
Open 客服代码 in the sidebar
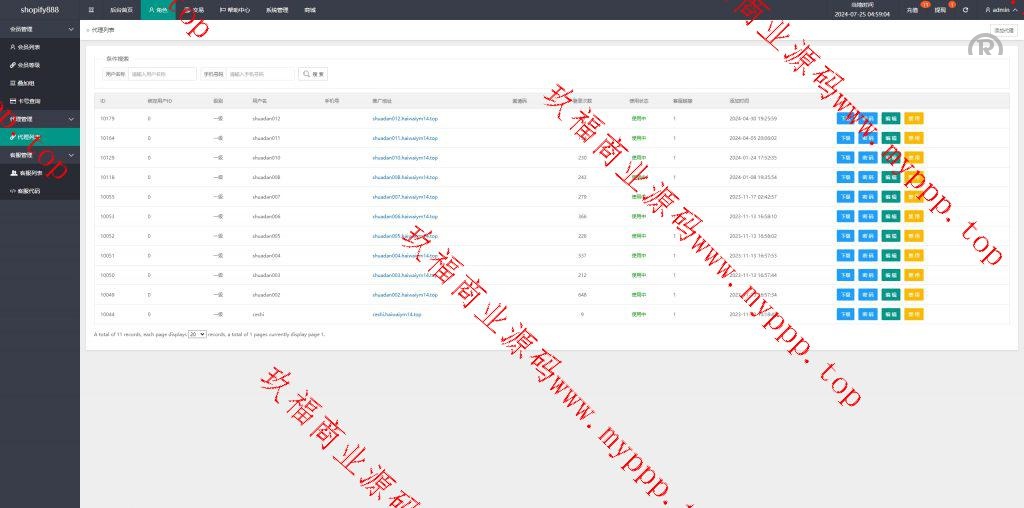pos(29,190)
